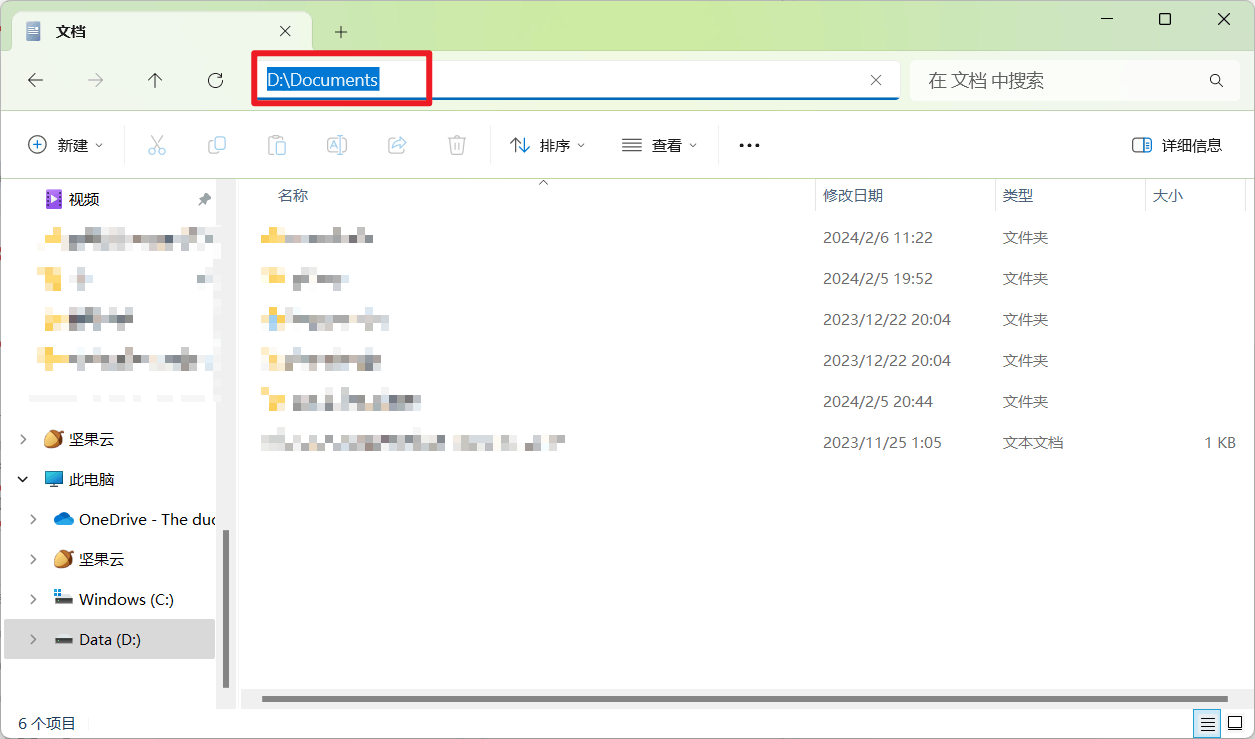Expand the first 坚果云 tree node

24,439
